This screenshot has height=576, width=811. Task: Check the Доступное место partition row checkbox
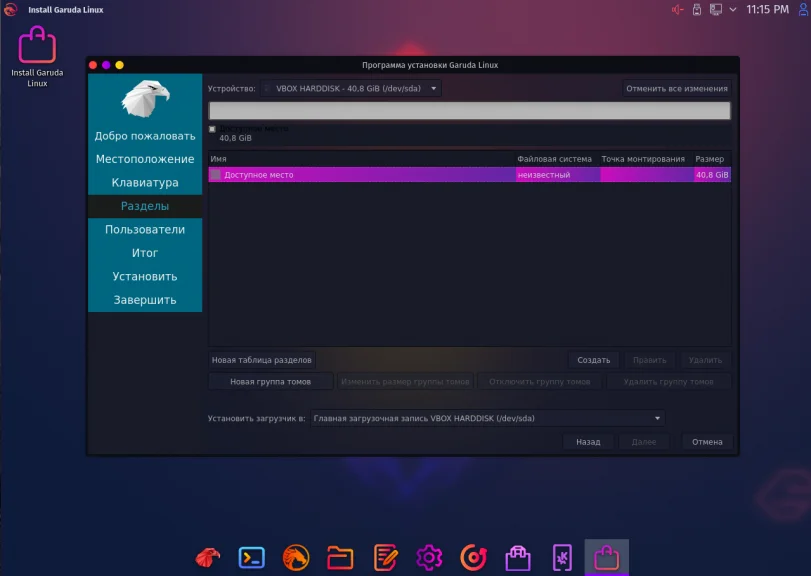(x=215, y=174)
